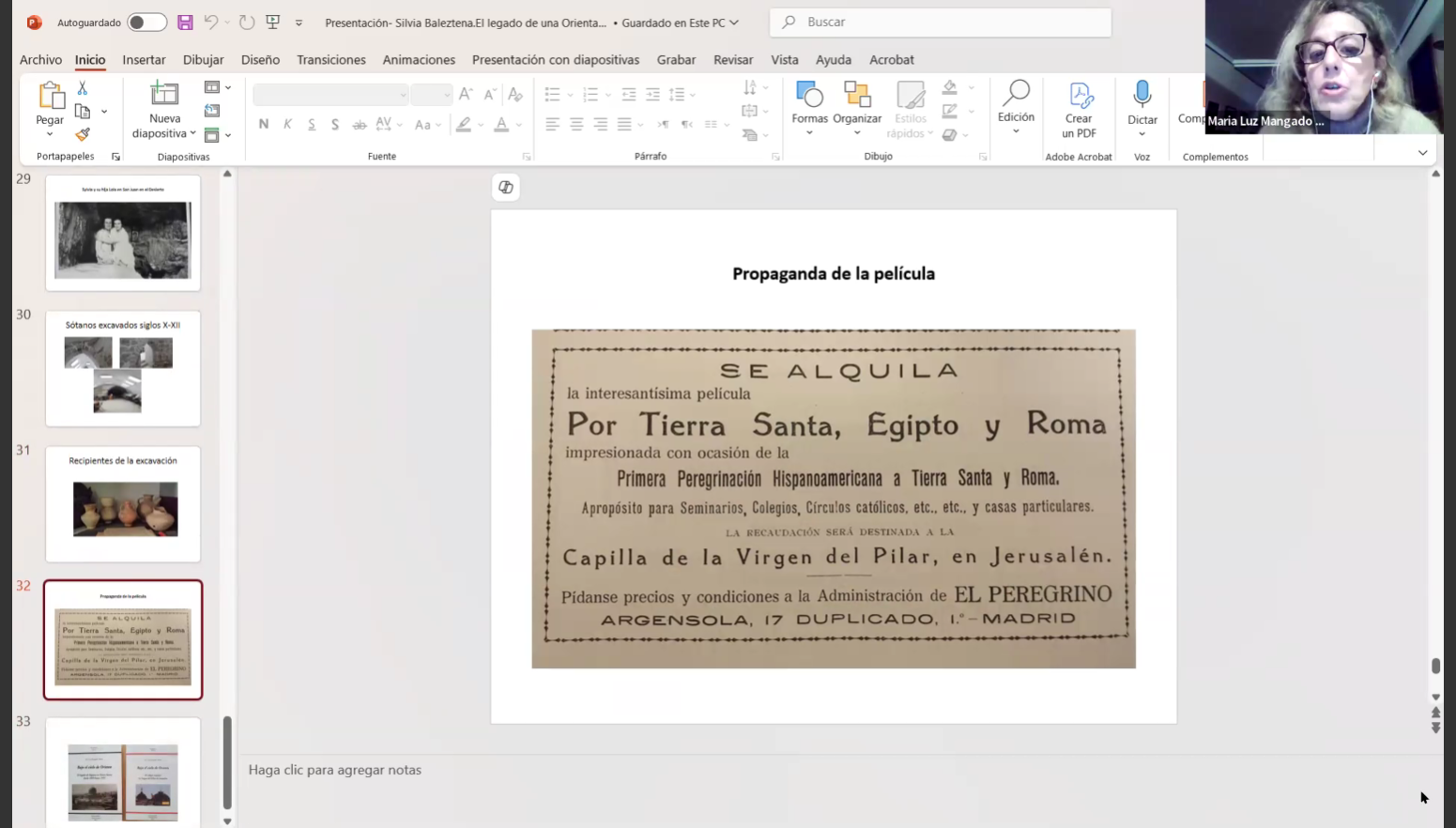This screenshot has width=1456, height=828.
Task: Toggle the Autoguardado switch
Action: point(146,23)
